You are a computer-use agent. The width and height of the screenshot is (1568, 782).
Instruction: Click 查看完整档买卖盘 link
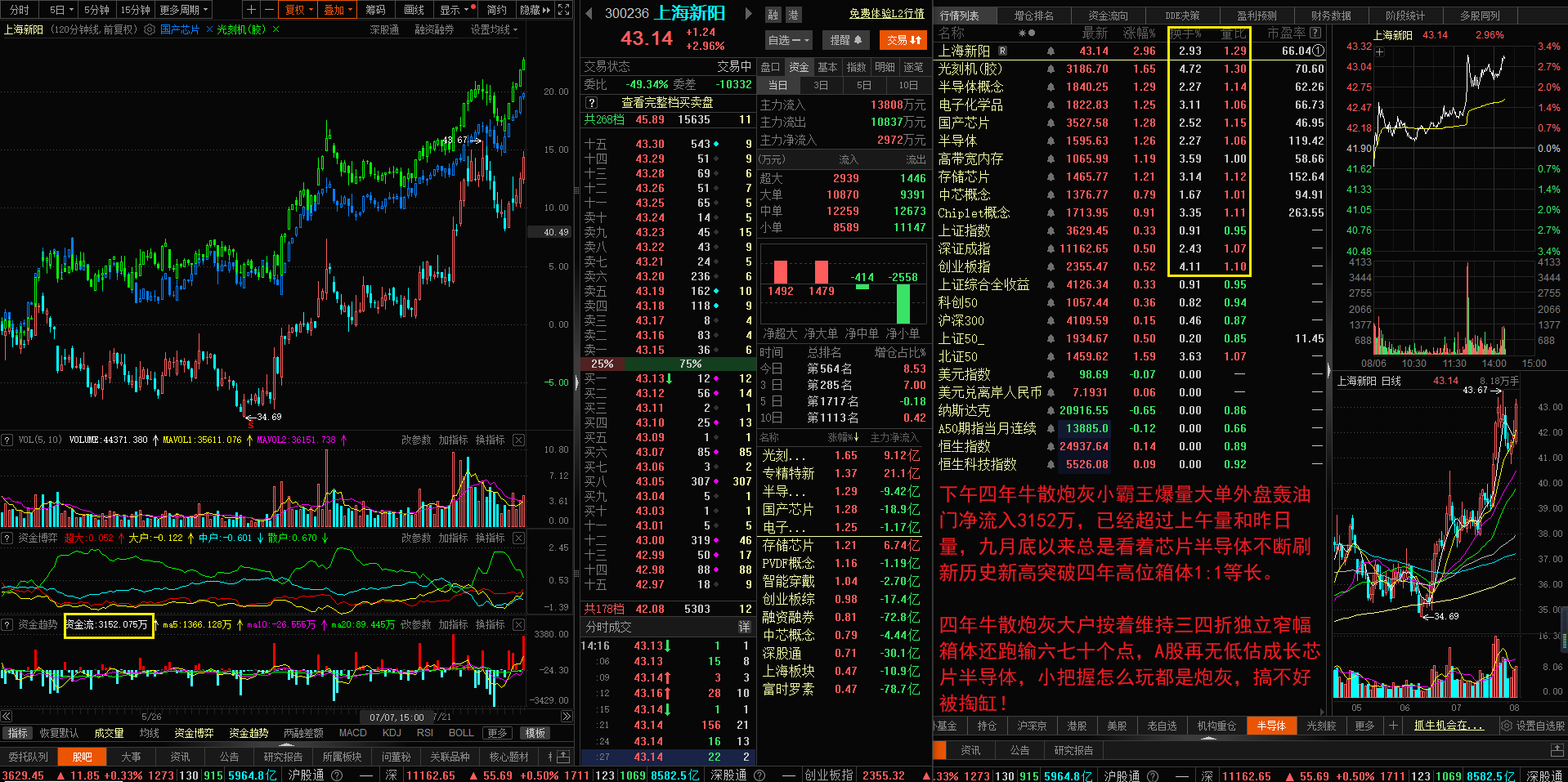pos(667,102)
